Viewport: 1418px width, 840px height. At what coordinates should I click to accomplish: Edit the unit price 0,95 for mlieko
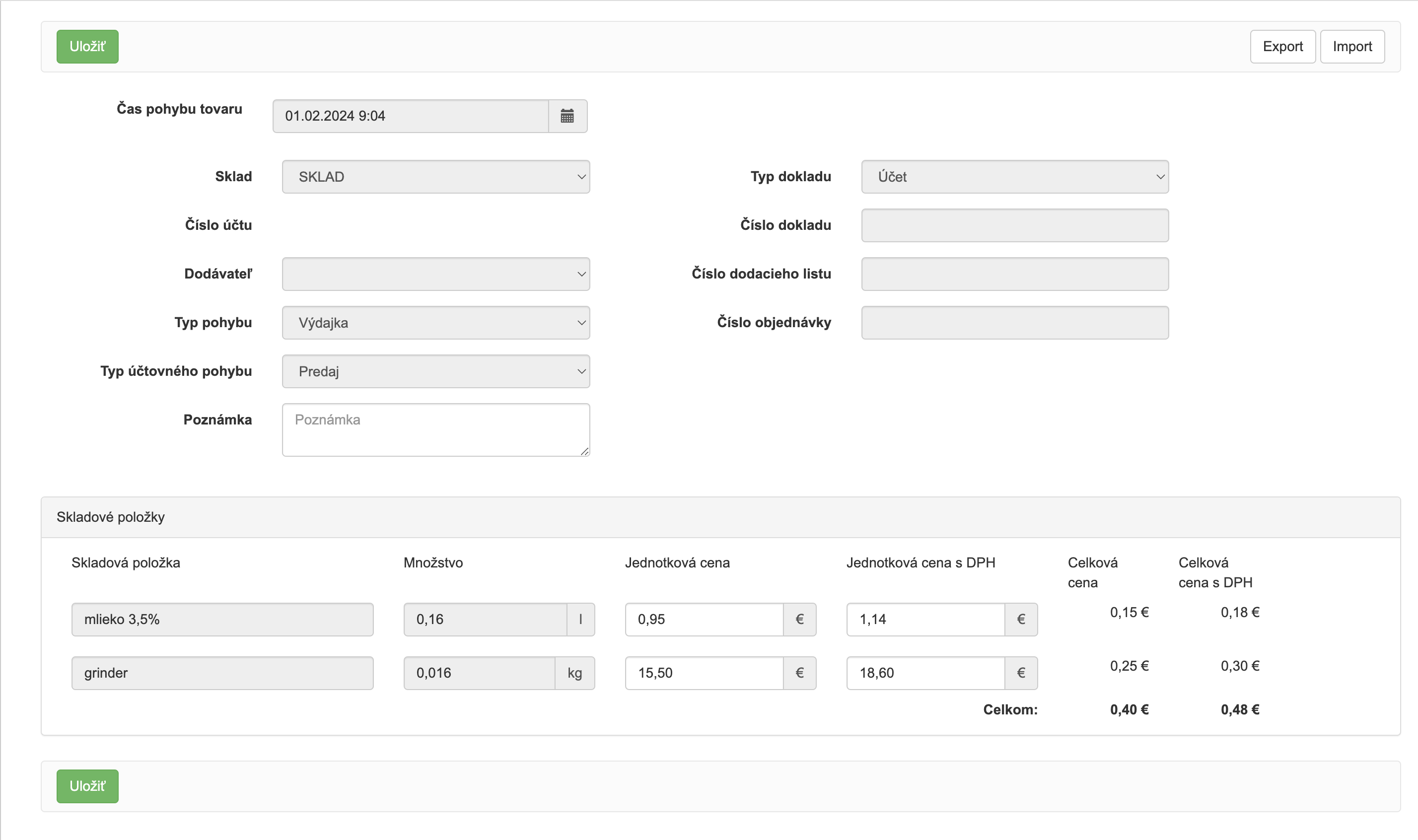(x=704, y=619)
